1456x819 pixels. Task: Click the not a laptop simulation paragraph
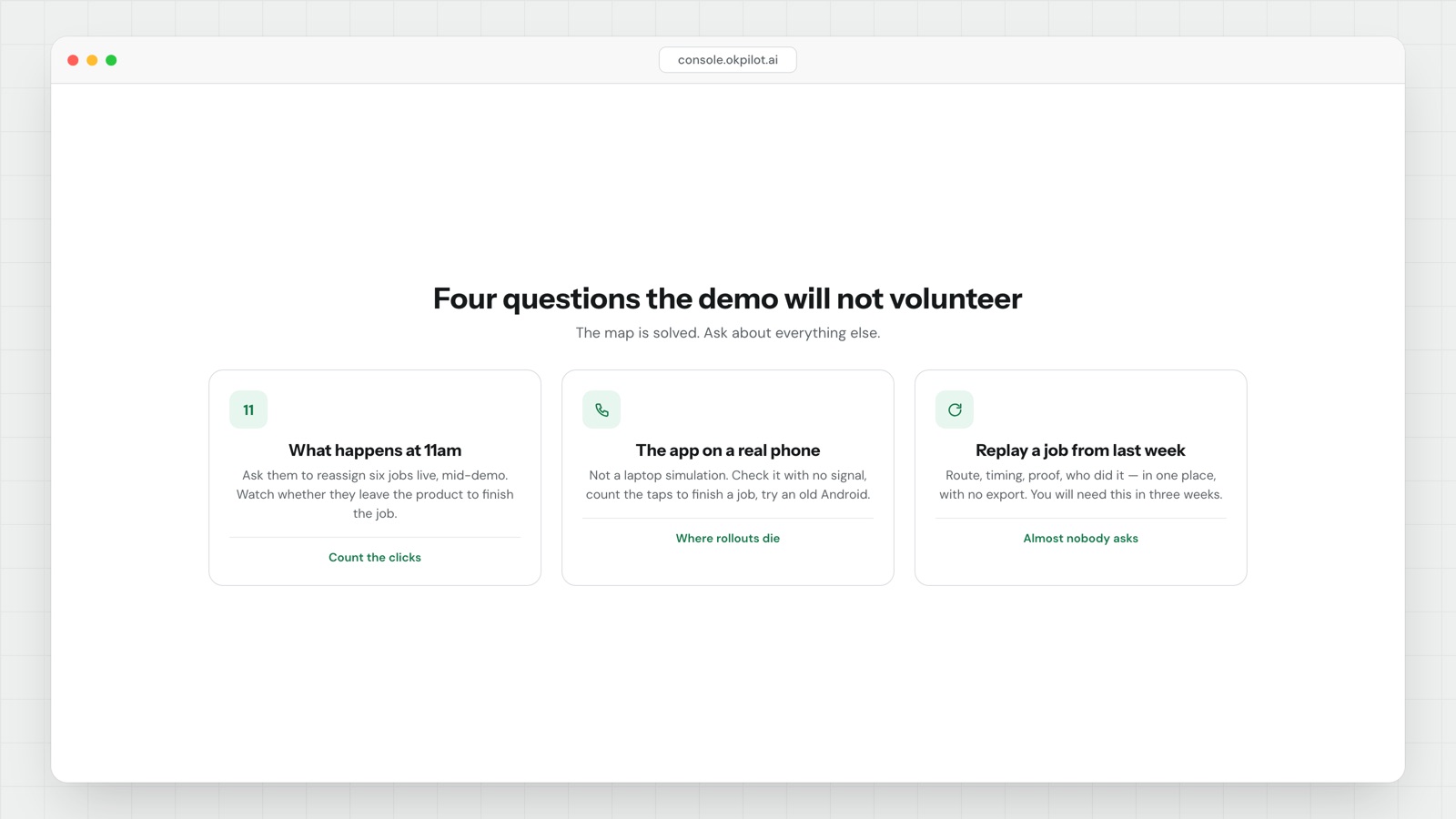click(728, 485)
